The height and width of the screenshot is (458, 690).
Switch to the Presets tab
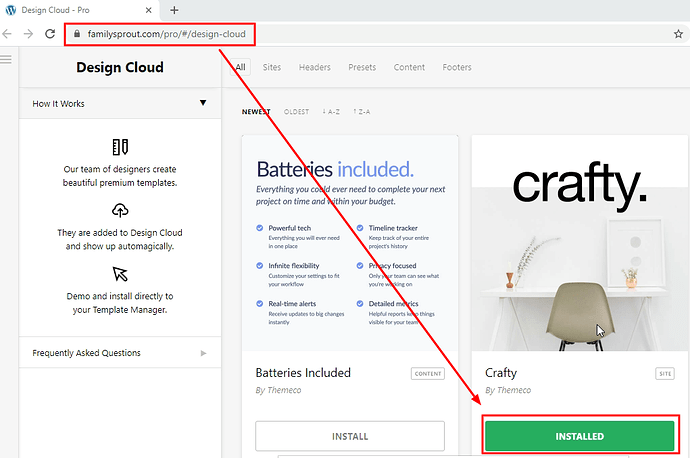click(x=362, y=67)
